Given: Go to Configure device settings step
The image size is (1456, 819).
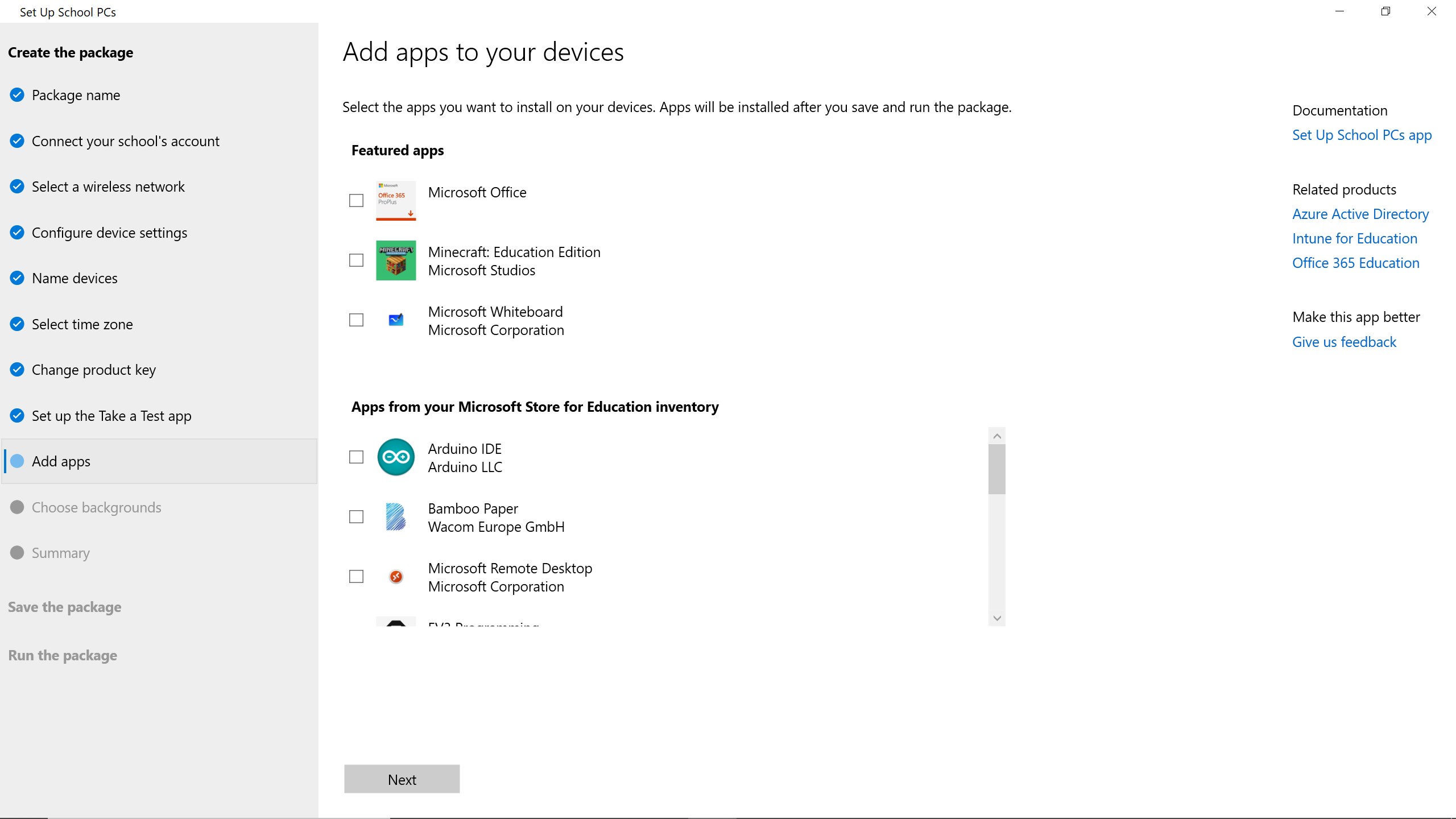Looking at the screenshot, I should (x=109, y=233).
